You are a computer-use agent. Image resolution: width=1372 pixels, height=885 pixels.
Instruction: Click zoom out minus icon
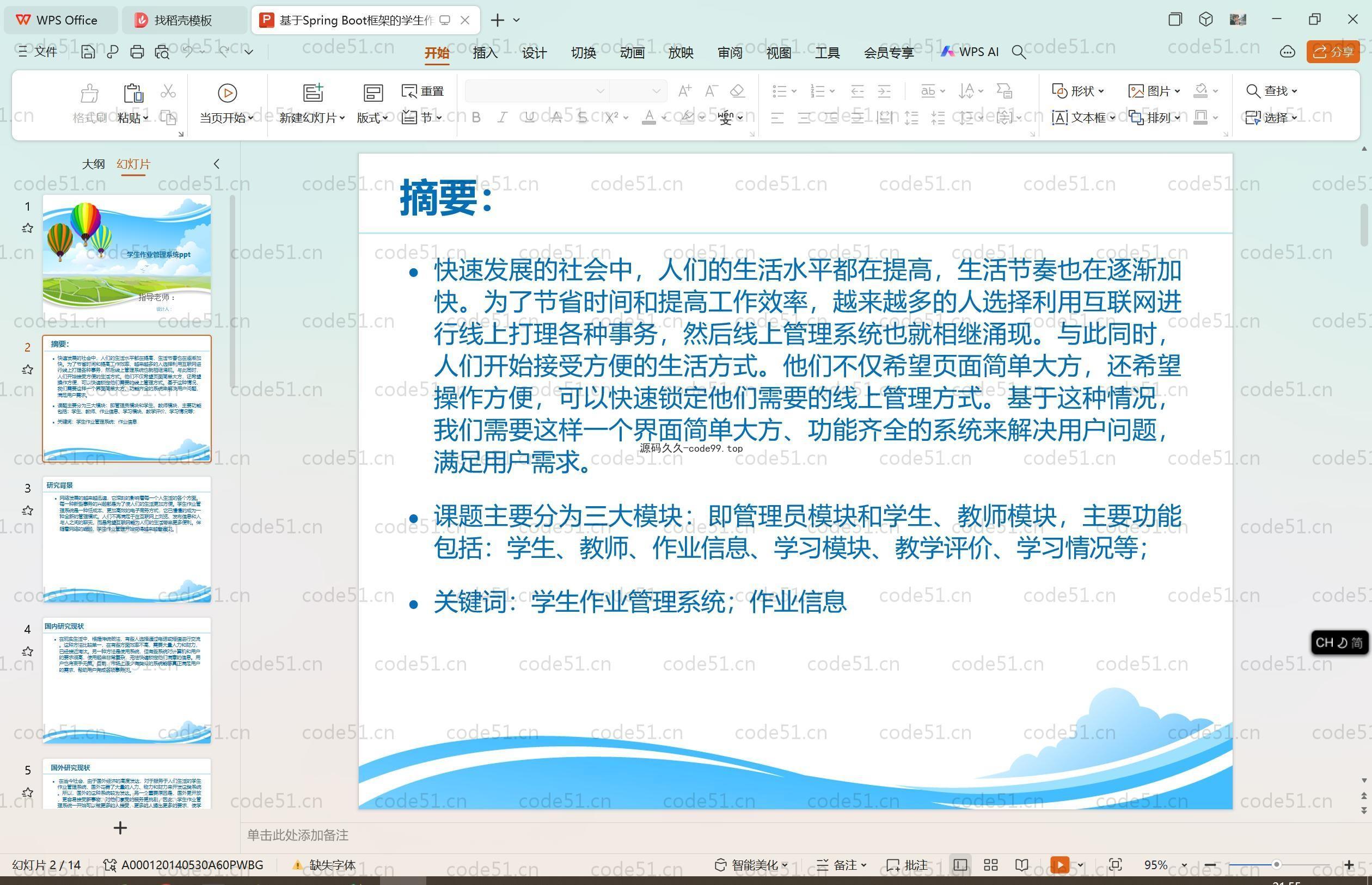pos(1210,865)
